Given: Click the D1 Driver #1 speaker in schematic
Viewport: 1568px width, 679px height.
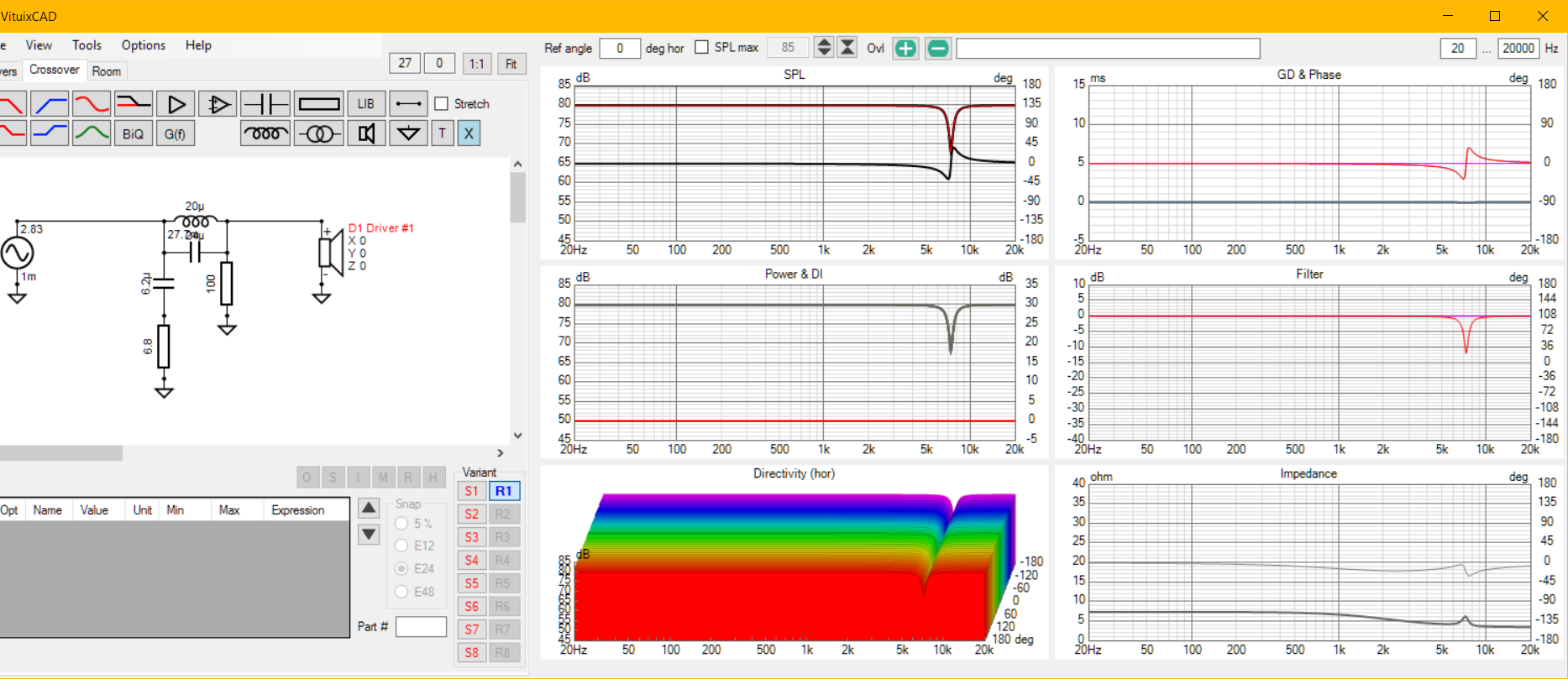Looking at the screenshot, I should 330,252.
